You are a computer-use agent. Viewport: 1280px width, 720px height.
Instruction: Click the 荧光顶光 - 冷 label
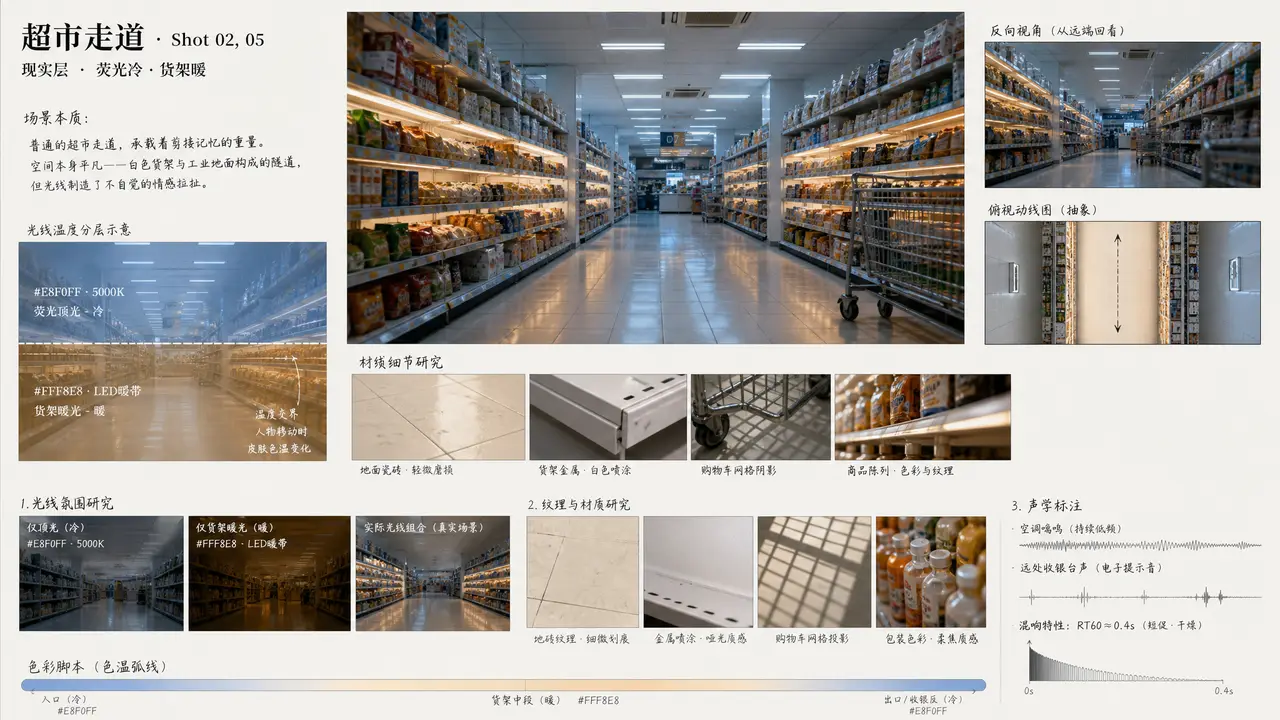click(68, 312)
